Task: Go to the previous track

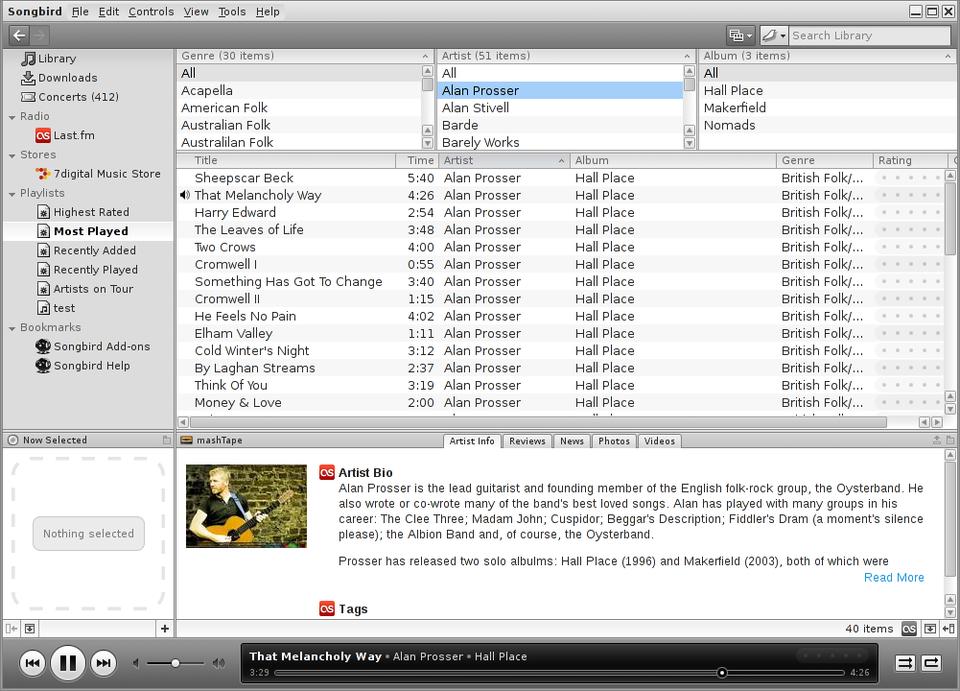Action: tap(32, 662)
